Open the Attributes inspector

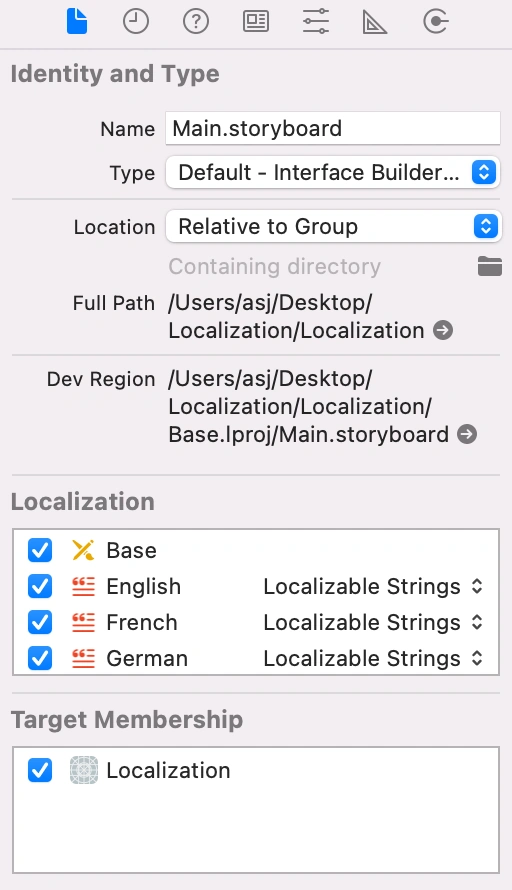pyautogui.click(x=316, y=22)
